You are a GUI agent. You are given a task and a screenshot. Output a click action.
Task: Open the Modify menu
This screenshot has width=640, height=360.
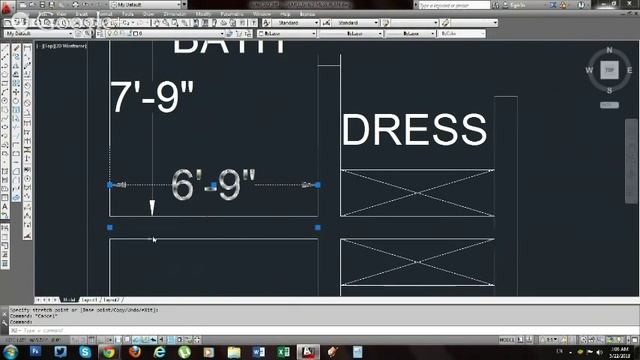pyautogui.click(x=202, y=14)
